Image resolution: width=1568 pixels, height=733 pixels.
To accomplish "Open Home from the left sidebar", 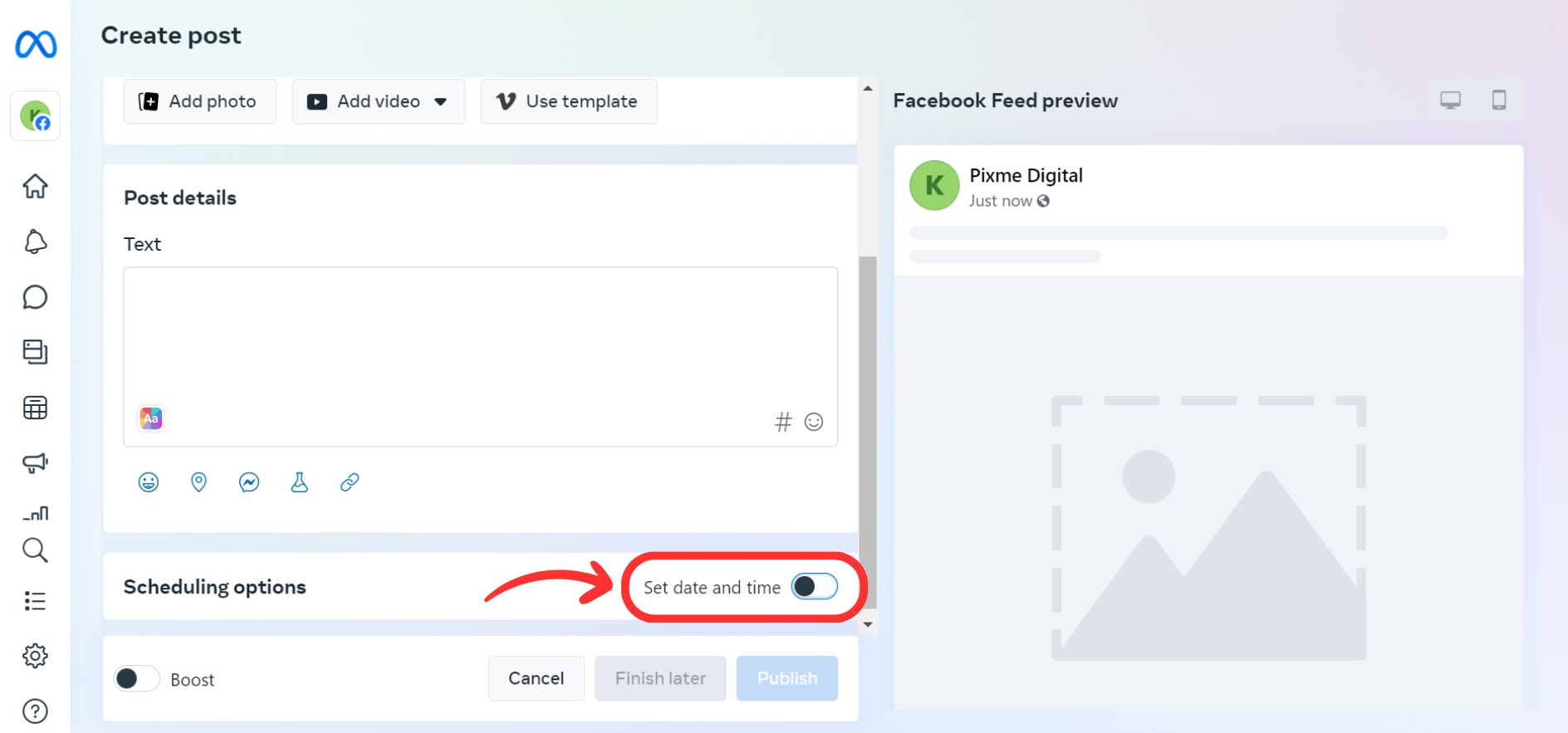I will [35, 186].
